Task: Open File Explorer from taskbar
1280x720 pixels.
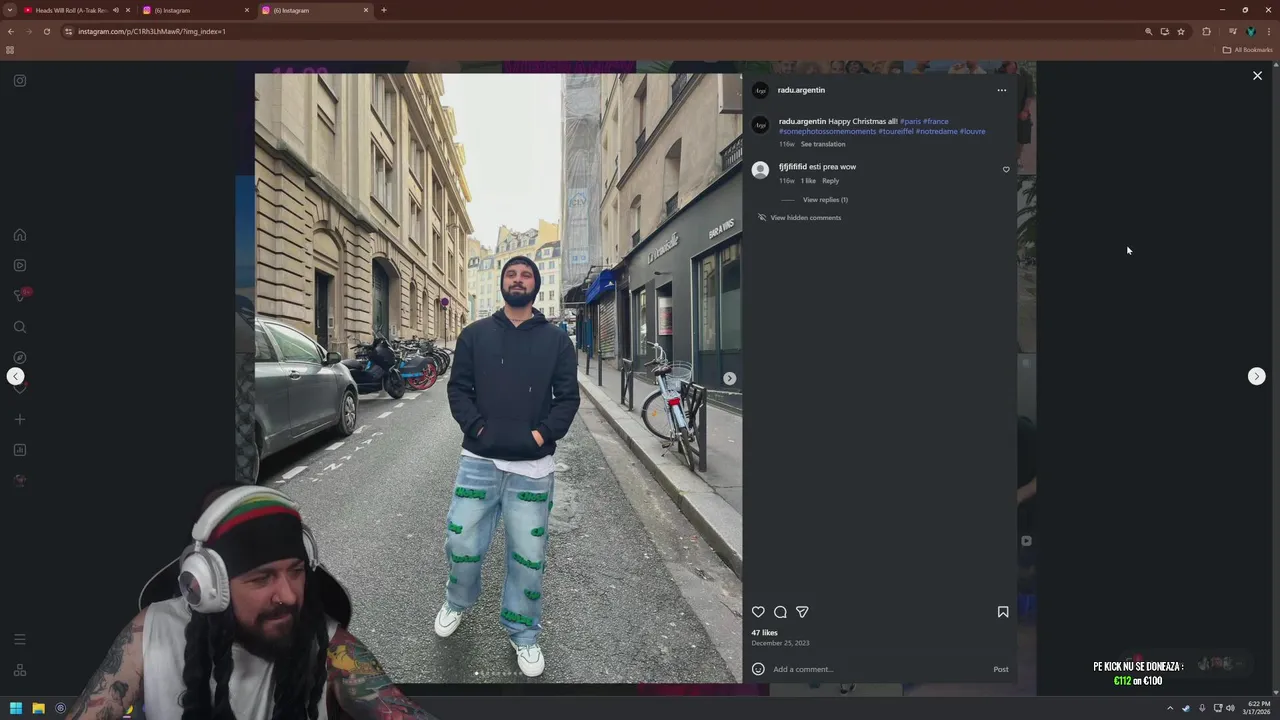Action: pos(38,708)
